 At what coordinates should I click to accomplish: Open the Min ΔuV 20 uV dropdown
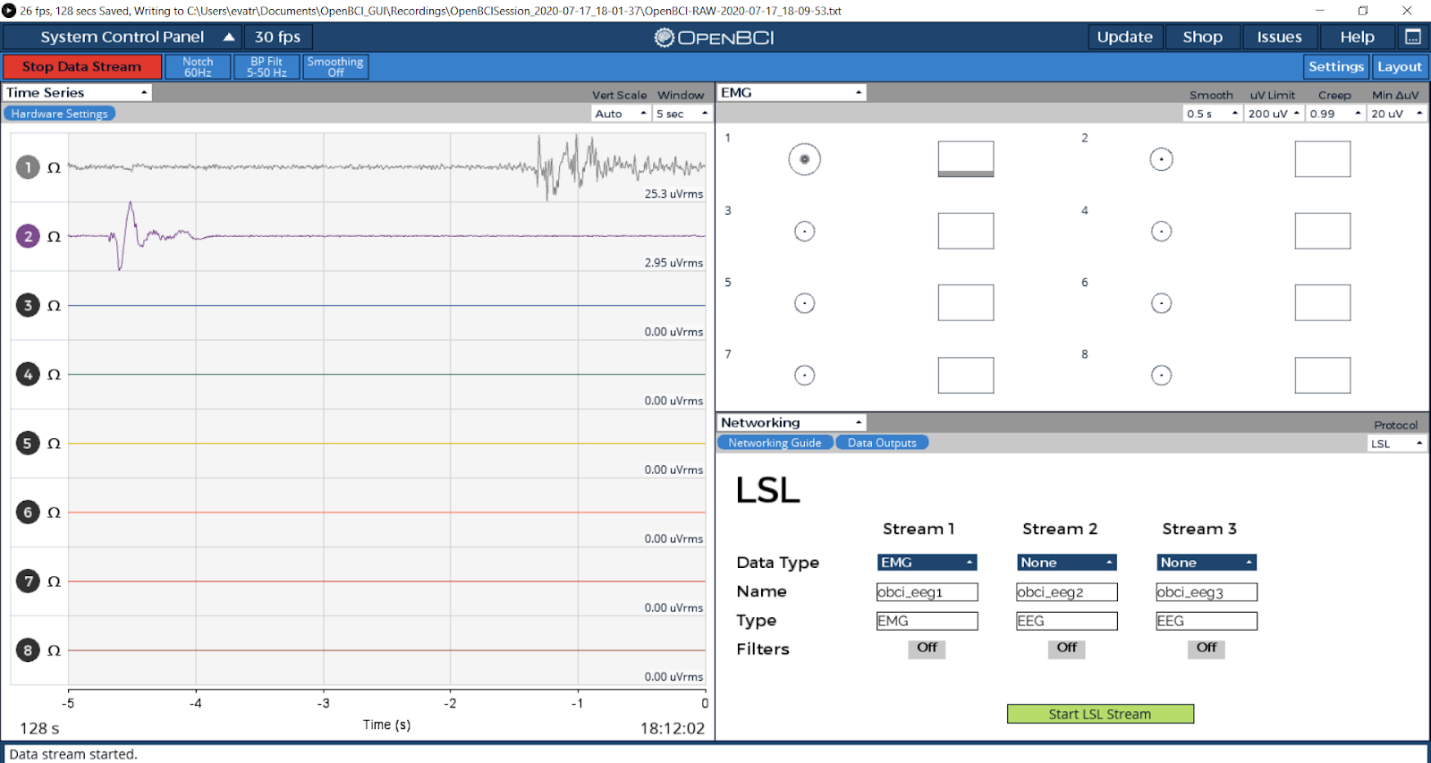pos(1397,114)
